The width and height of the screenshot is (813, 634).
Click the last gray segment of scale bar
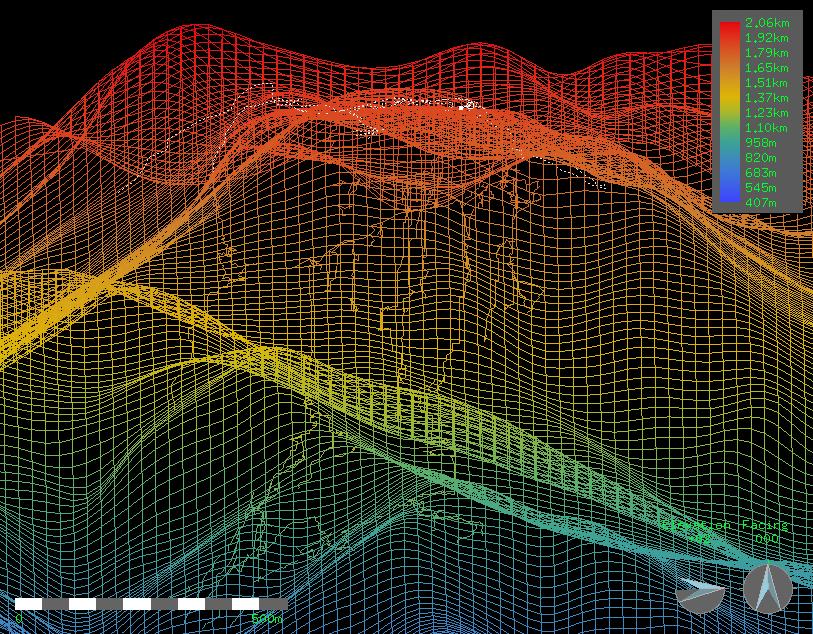click(272, 604)
